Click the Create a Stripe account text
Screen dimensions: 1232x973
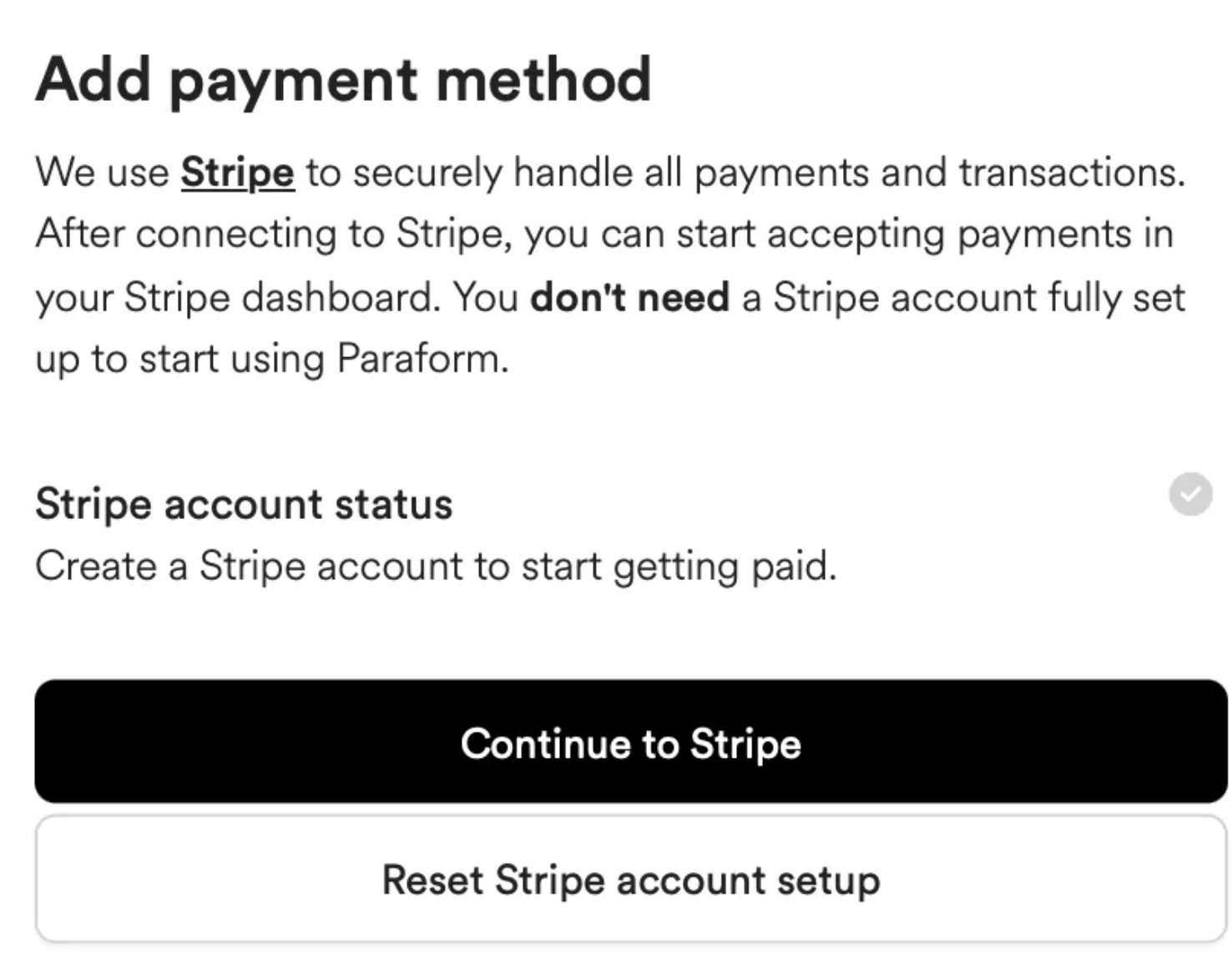(x=435, y=565)
